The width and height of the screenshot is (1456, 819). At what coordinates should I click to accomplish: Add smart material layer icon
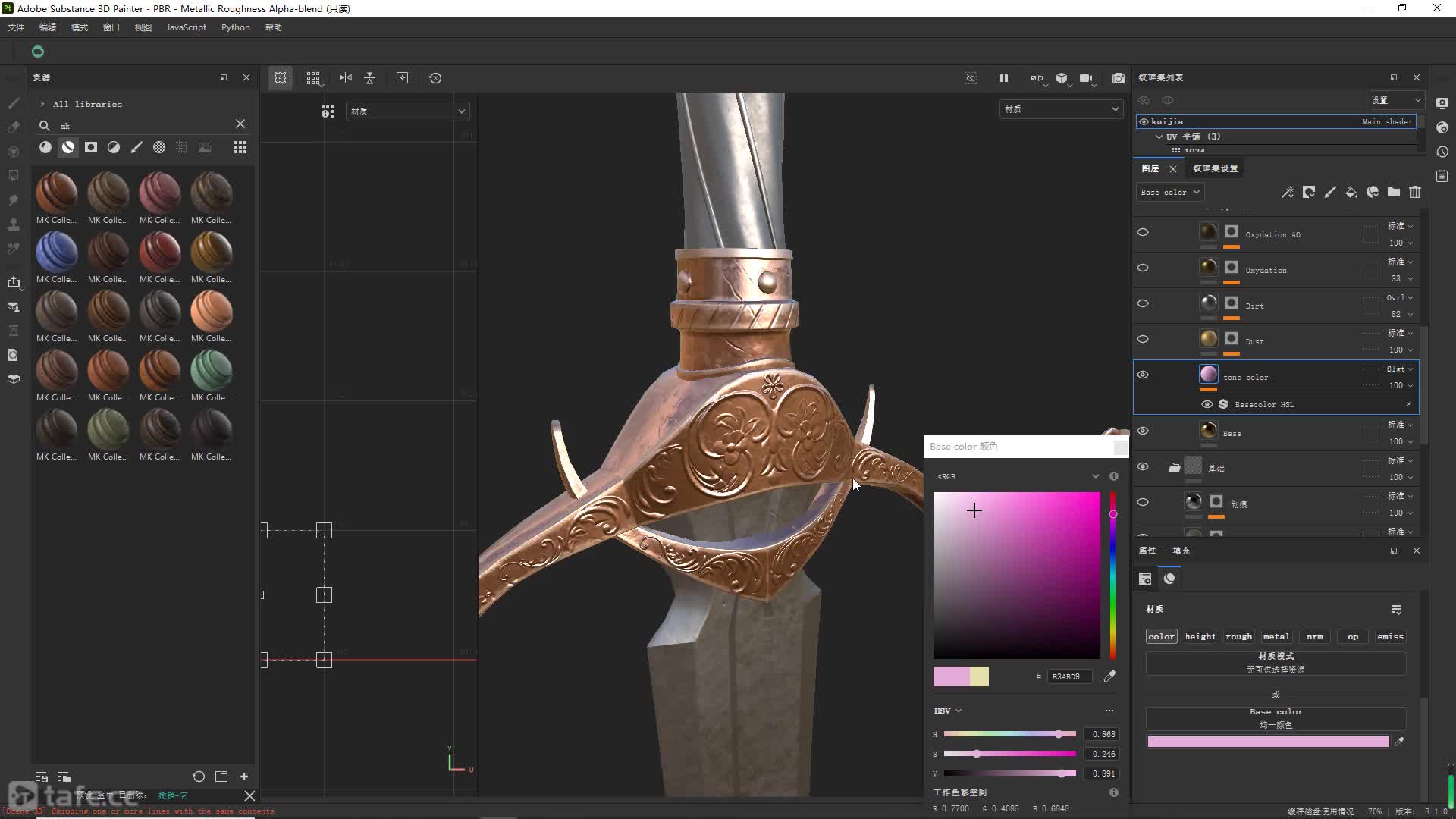tap(1373, 193)
